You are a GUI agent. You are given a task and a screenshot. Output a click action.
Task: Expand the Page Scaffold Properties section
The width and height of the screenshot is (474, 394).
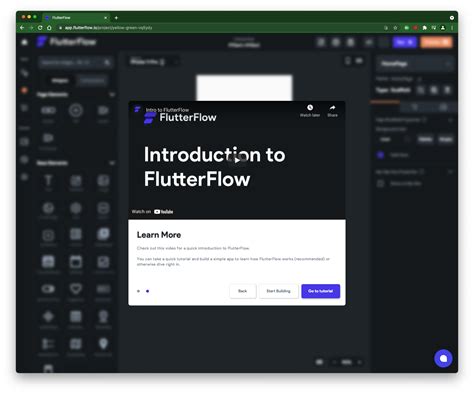point(450,120)
